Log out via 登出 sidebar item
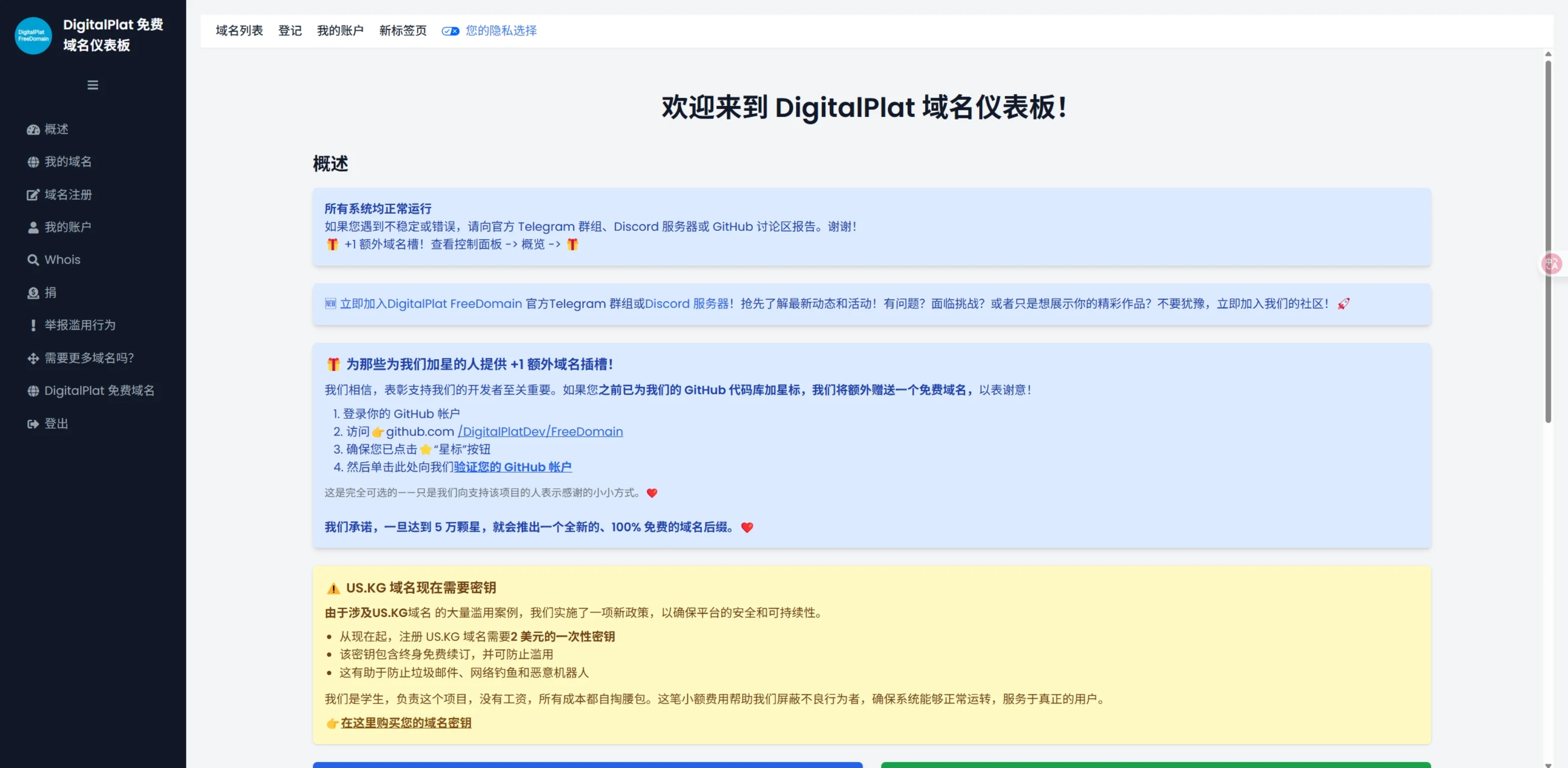Viewport: 1568px width, 768px height. (x=47, y=423)
